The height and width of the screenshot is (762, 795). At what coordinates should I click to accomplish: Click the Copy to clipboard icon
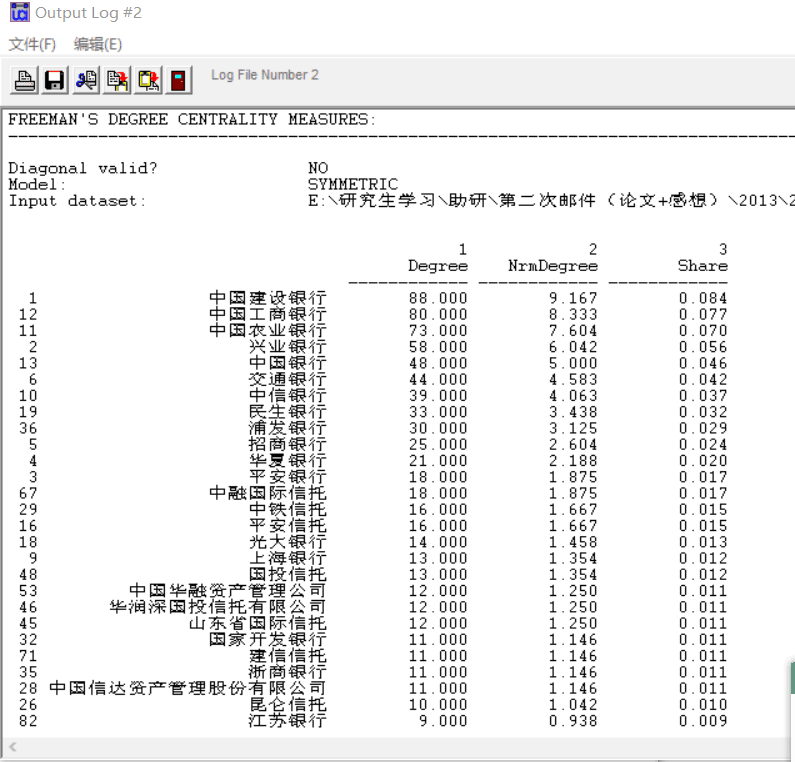click(x=117, y=80)
